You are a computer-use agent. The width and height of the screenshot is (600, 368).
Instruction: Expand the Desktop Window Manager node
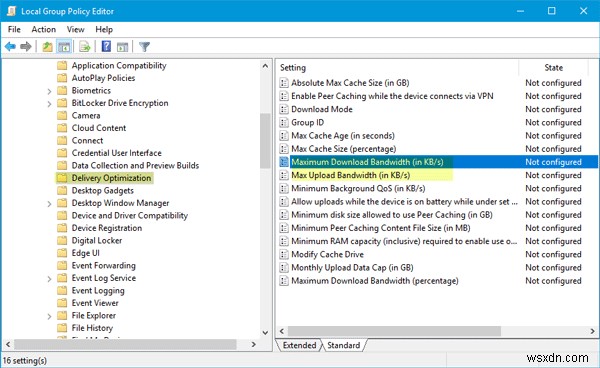[x=49, y=204]
